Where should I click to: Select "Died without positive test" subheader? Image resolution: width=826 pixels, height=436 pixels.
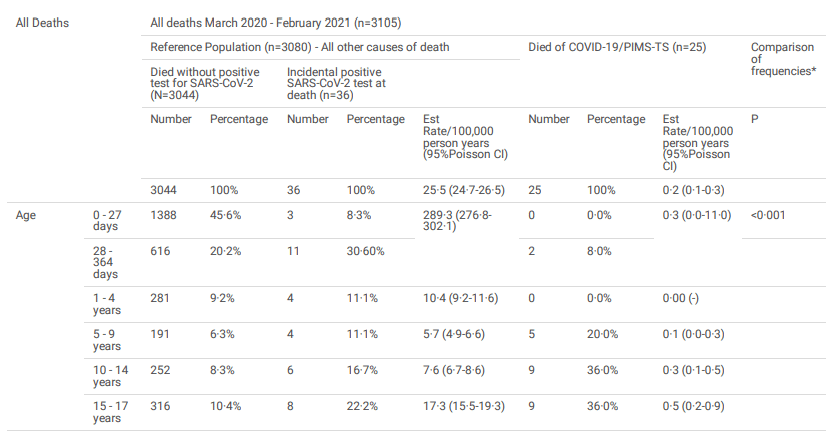205,84
